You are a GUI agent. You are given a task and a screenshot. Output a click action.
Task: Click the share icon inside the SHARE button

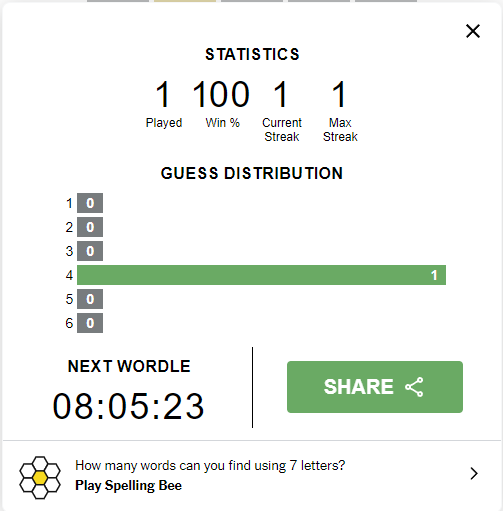pyautogui.click(x=414, y=387)
